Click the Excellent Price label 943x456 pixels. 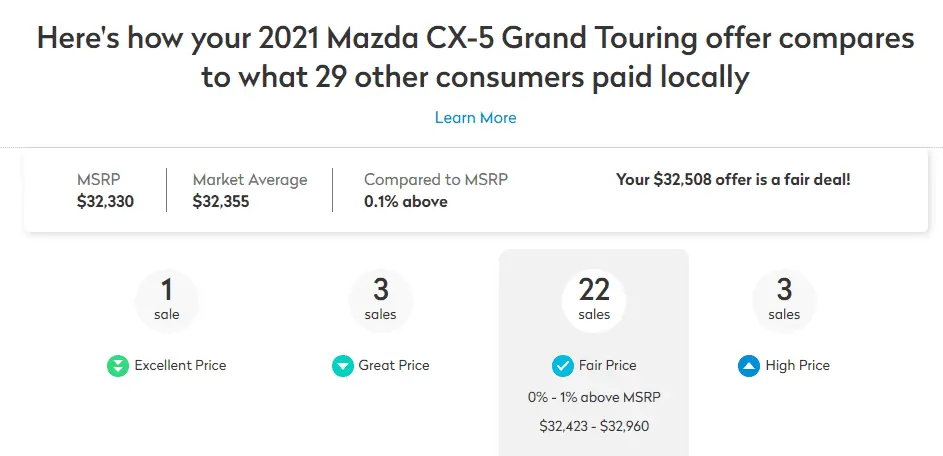point(180,366)
